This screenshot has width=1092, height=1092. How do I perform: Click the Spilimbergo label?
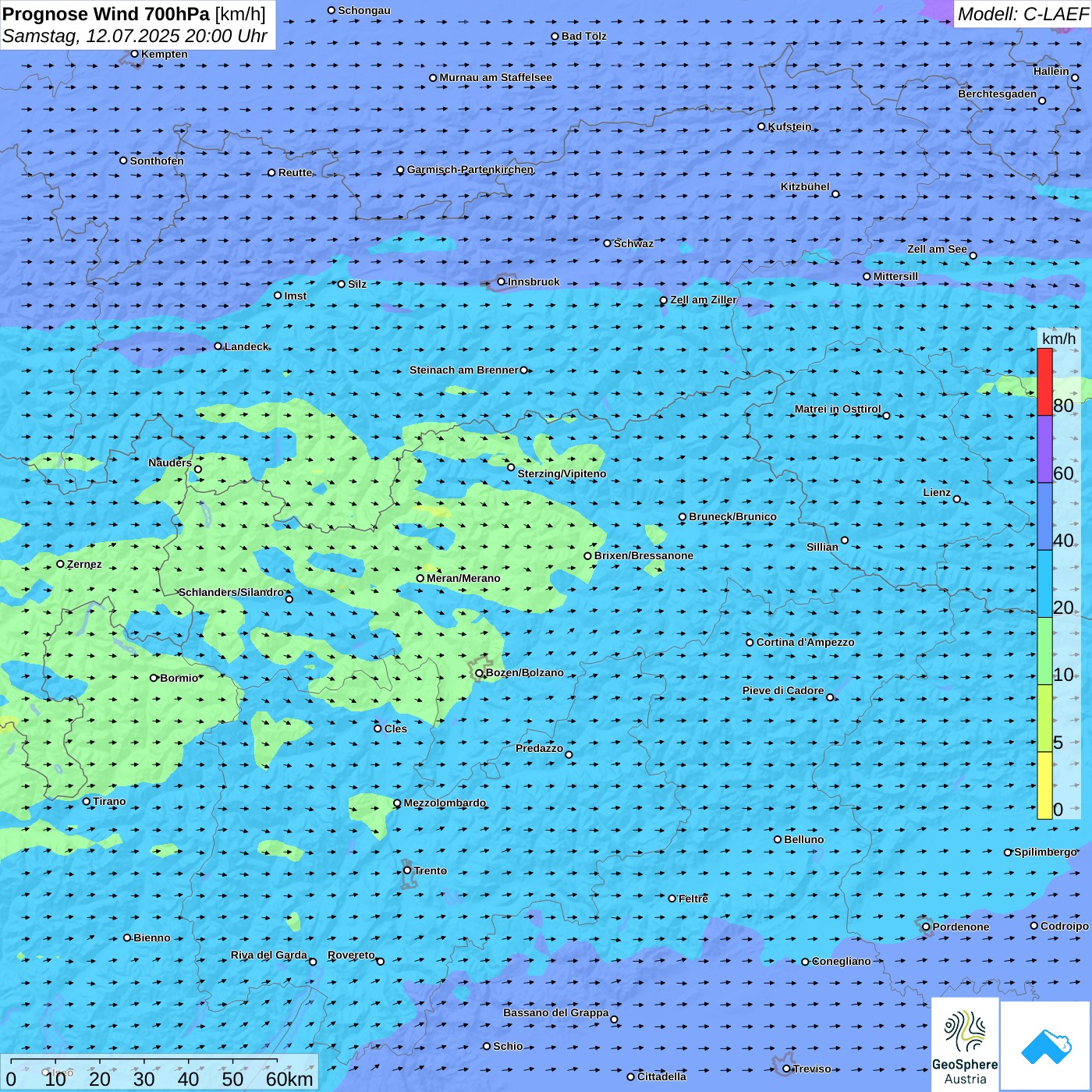tap(1045, 852)
